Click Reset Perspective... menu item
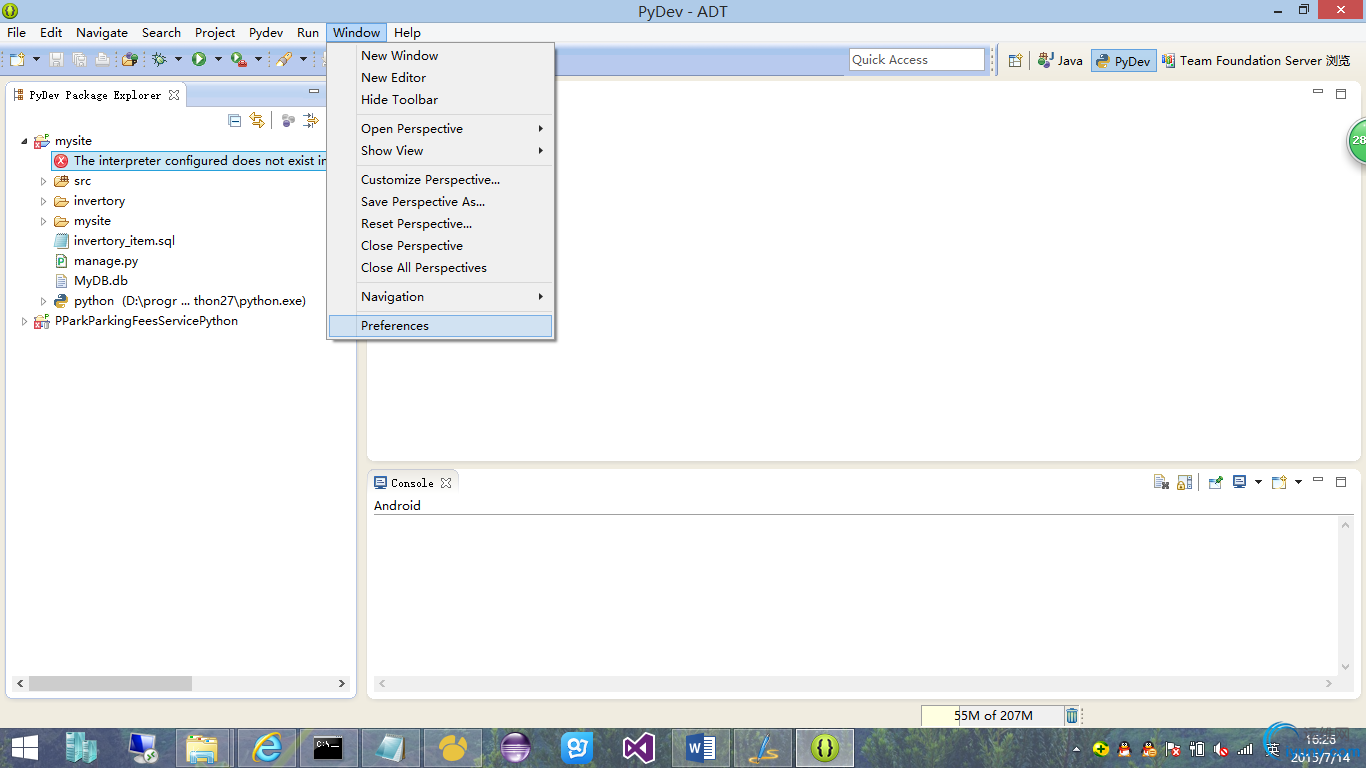Image resolution: width=1366 pixels, height=768 pixels. pyautogui.click(x=440, y=224)
